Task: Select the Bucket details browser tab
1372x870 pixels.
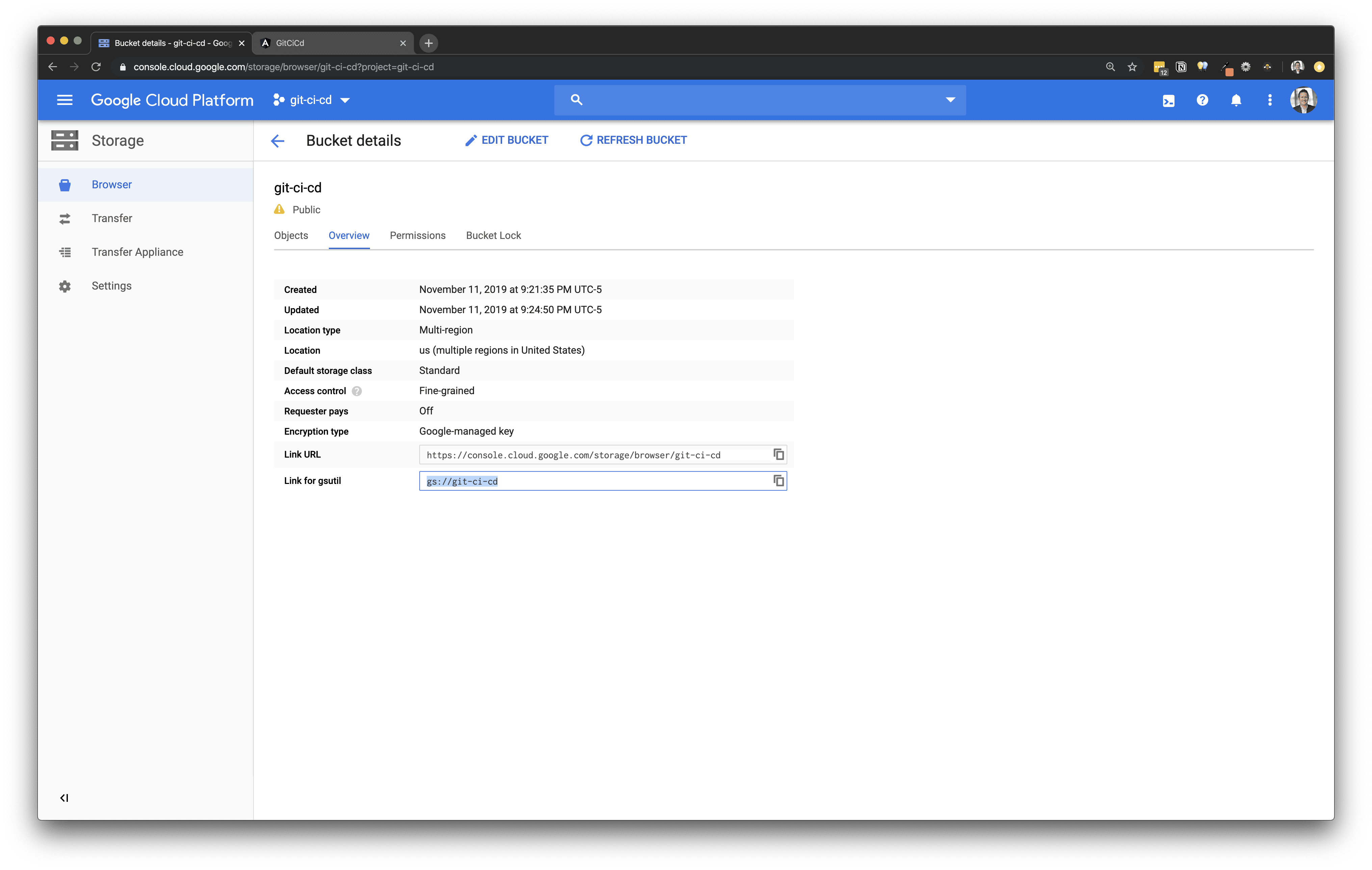Action: pos(171,43)
